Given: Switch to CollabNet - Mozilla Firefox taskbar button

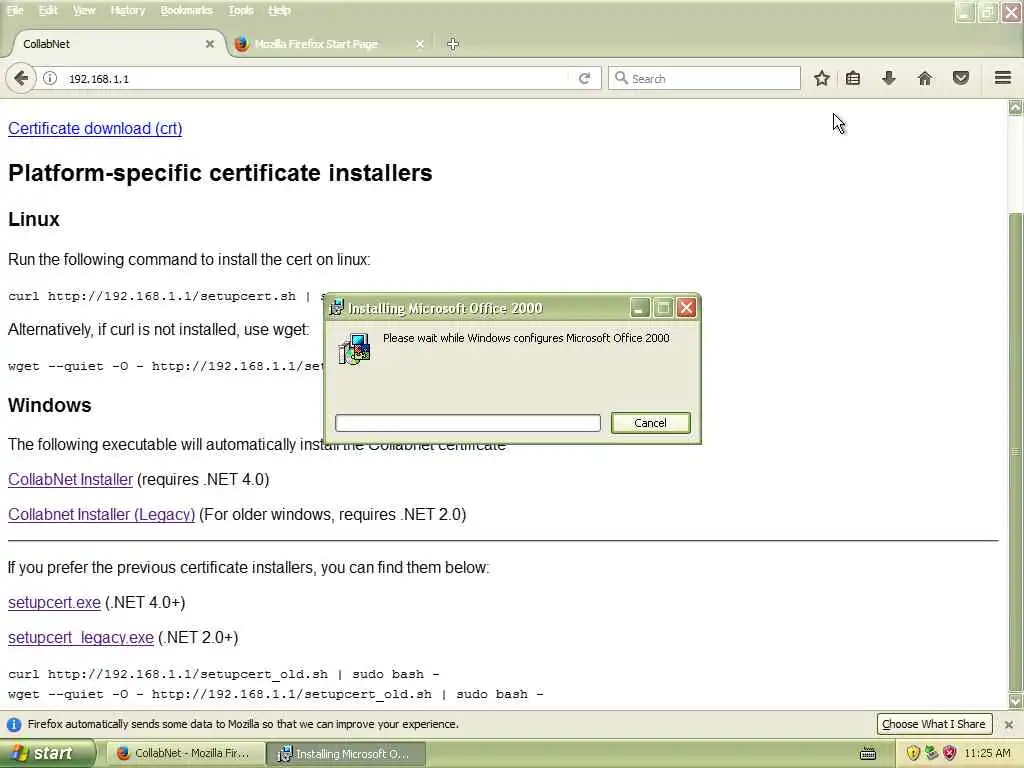Looking at the screenshot, I should [185, 754].
